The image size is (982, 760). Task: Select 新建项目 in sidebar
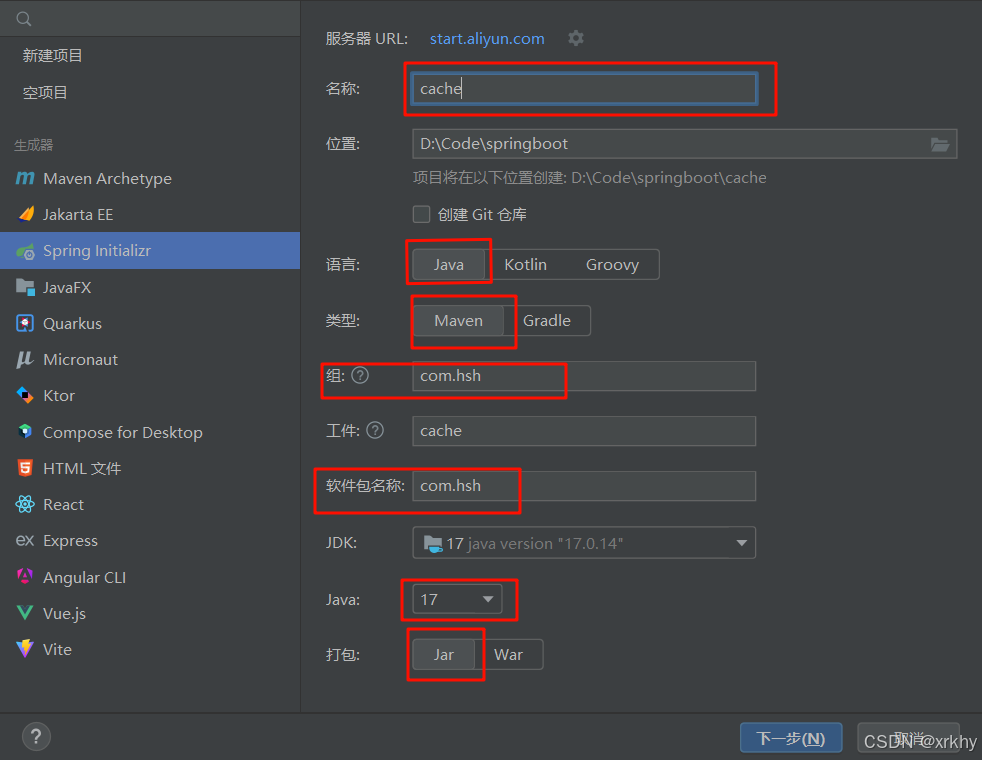53,56
